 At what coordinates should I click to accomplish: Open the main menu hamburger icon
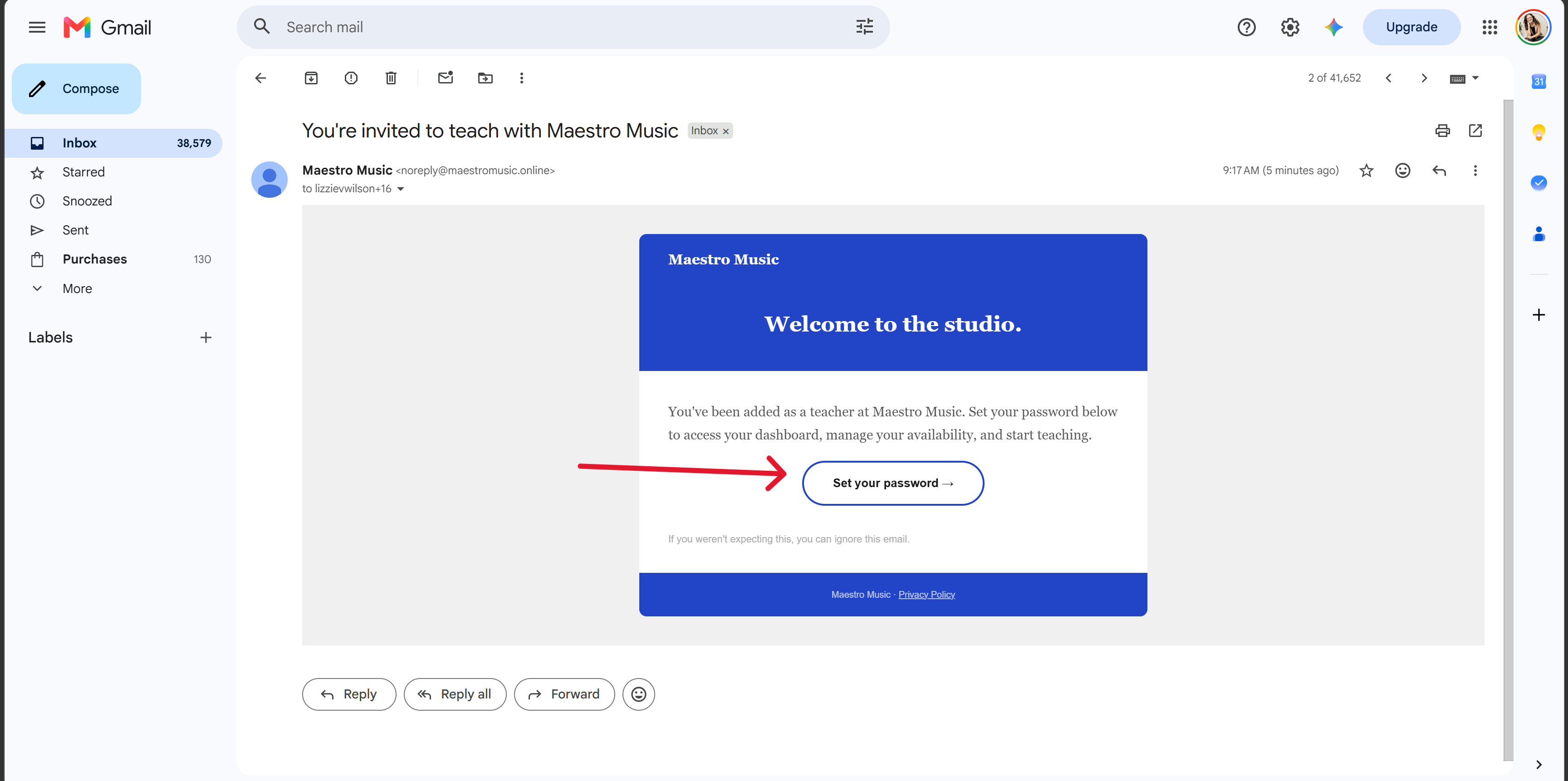click(x=37, y=27)
